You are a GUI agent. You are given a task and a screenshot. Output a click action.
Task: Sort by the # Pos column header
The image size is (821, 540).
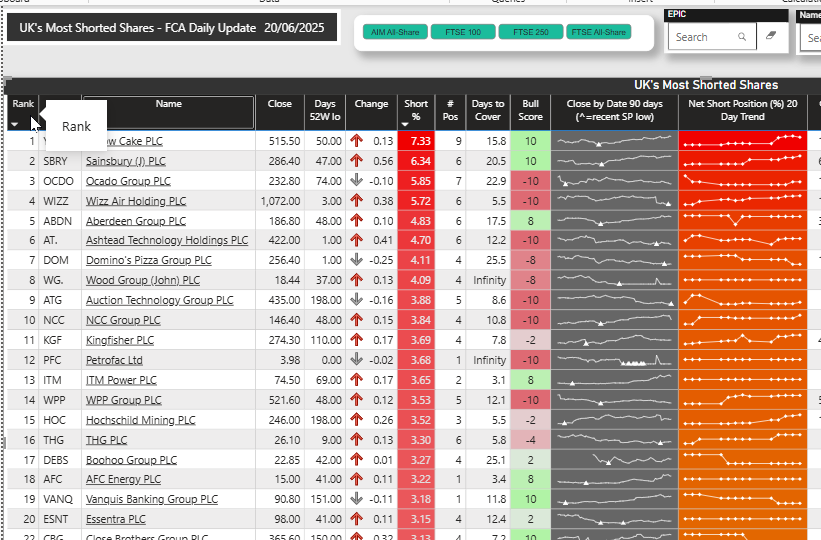point(450,110)
